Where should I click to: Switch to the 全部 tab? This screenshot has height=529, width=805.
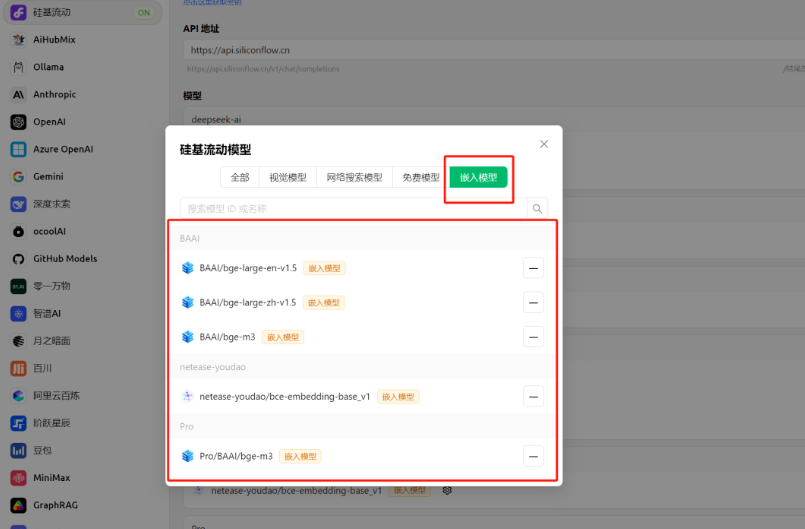240,177
